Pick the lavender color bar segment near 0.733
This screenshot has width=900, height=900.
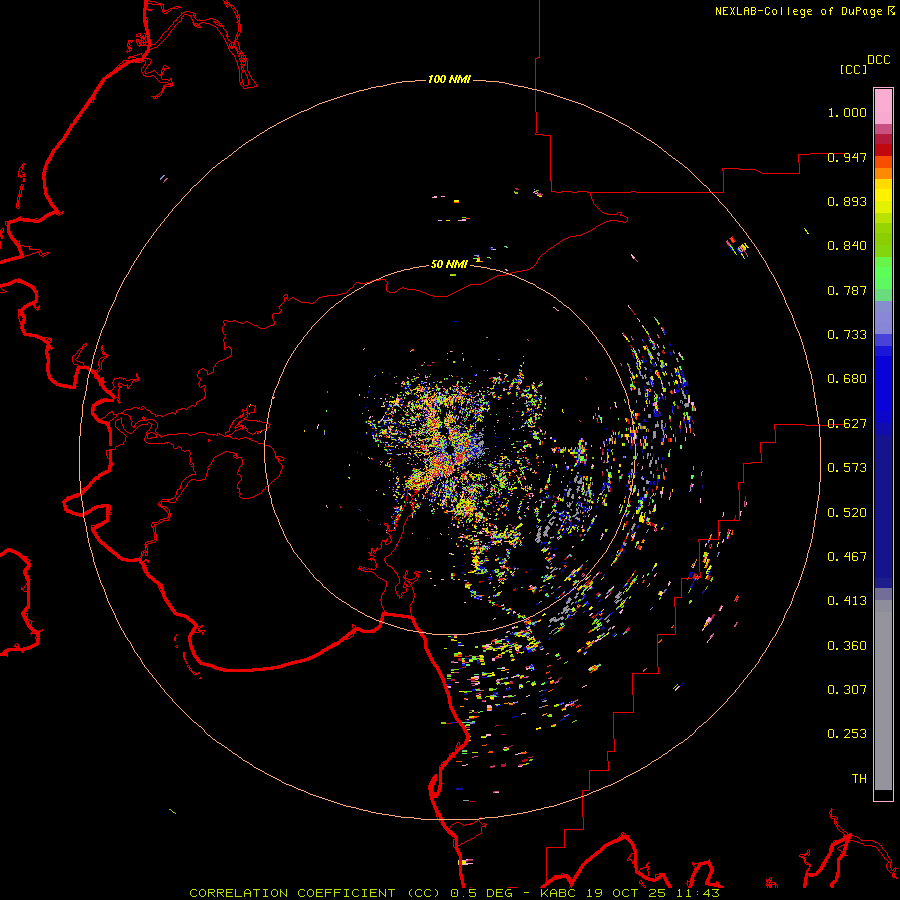pos(883,317)
